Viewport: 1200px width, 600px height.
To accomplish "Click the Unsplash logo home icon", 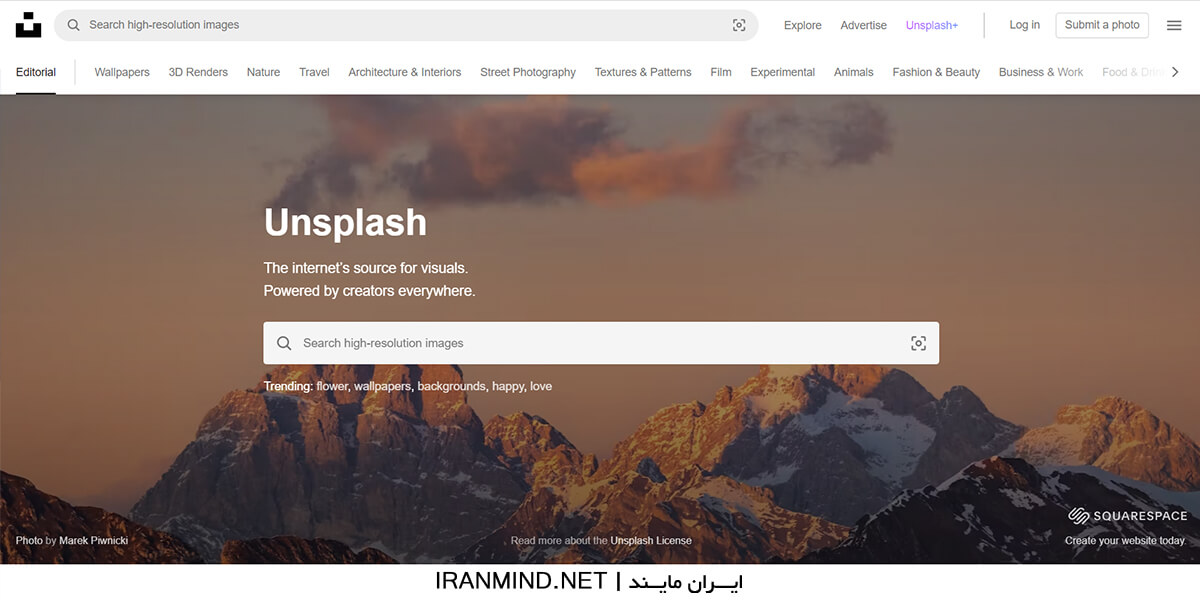I will point(28,25).
